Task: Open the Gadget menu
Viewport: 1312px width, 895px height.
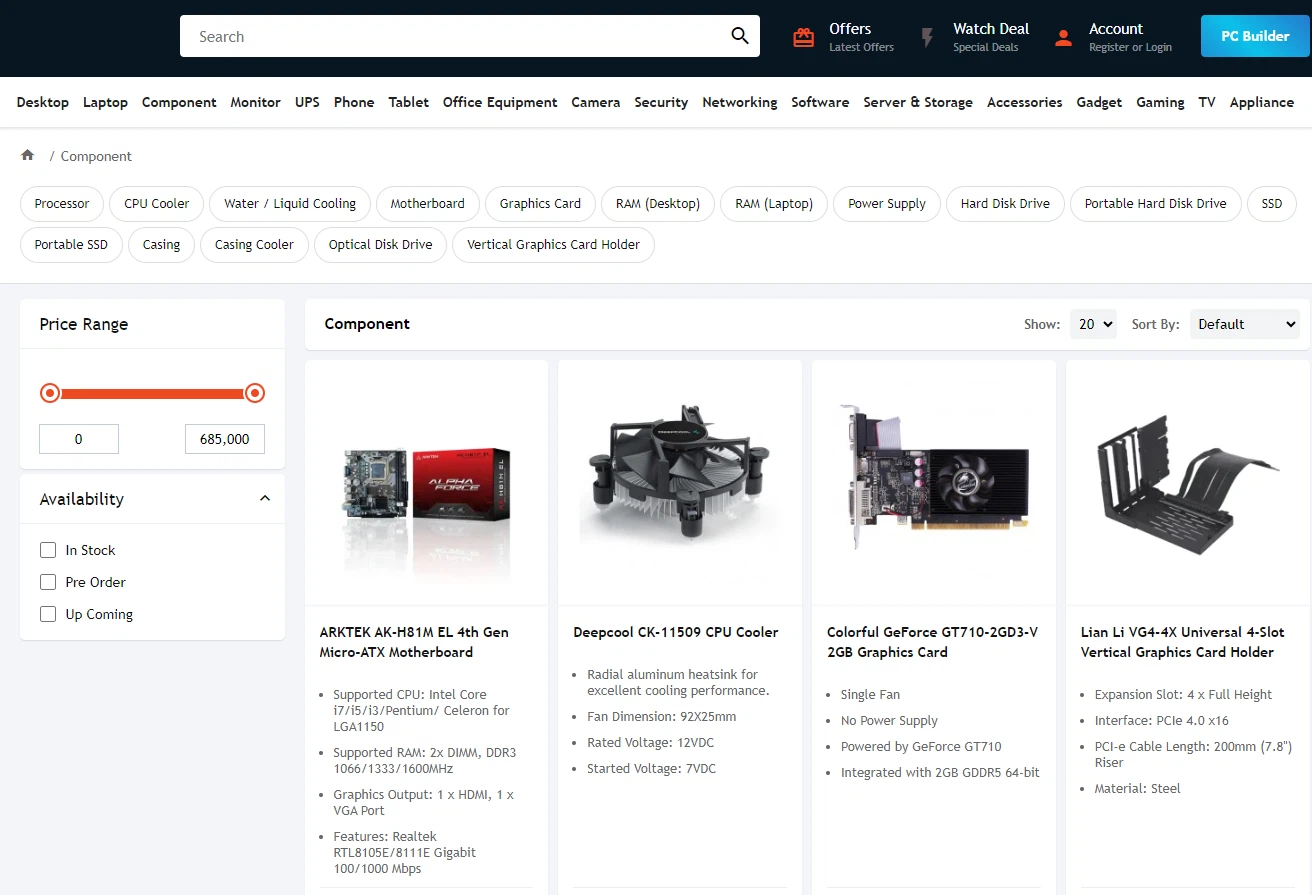Action: pos(1099,102)
